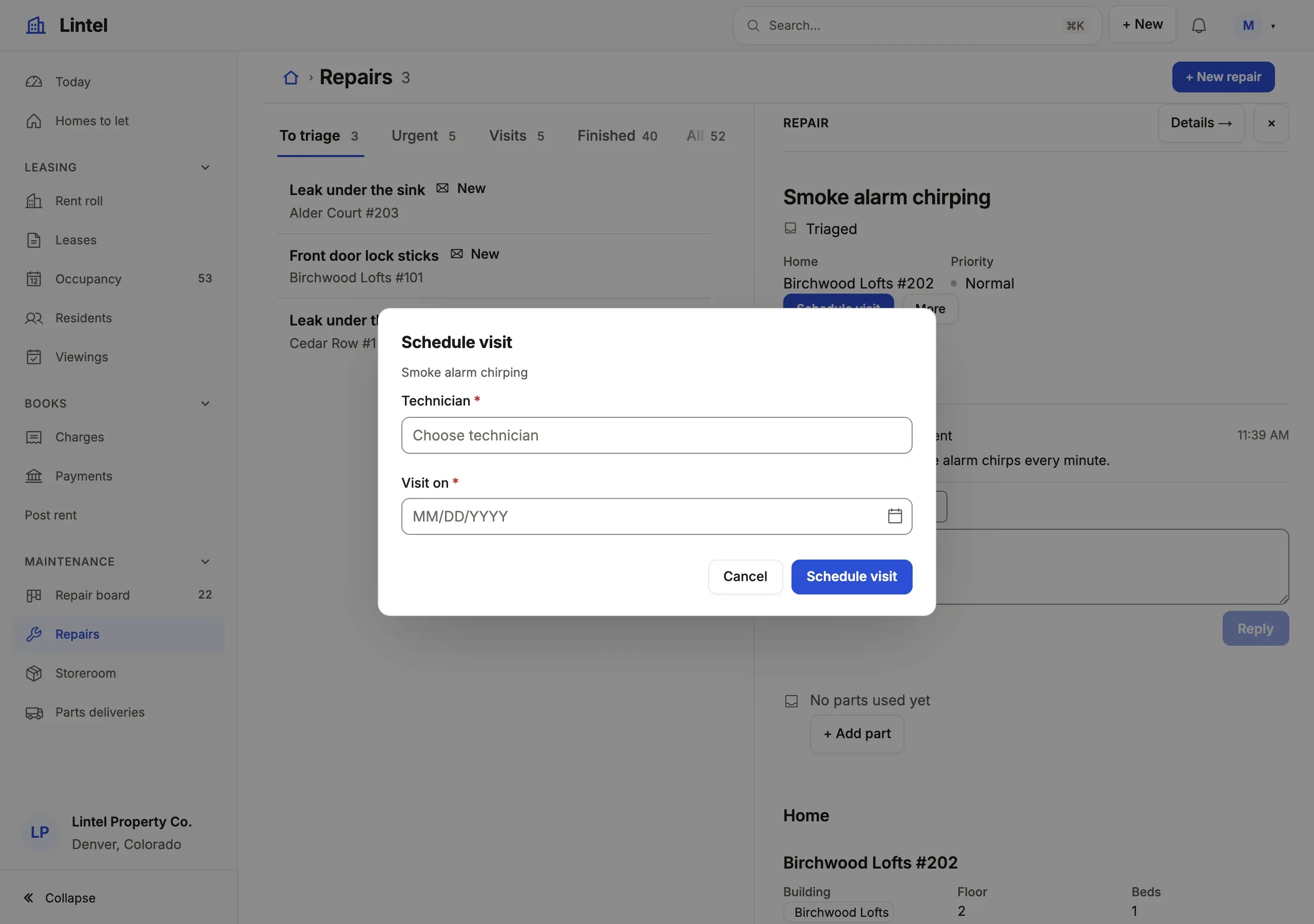
Task: Open the calendar picker in Visit on field
Action: (895, 516)
